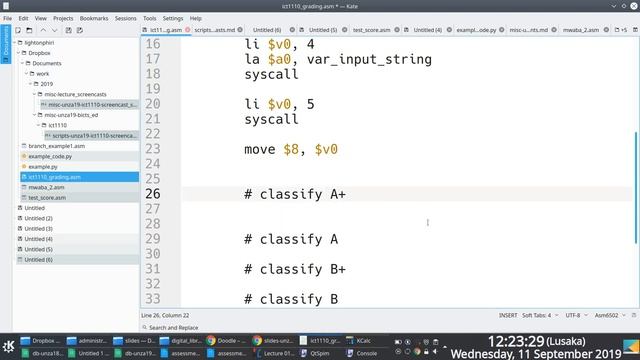Switch to the scripts...asts.md tab

[x=215, y=30]
